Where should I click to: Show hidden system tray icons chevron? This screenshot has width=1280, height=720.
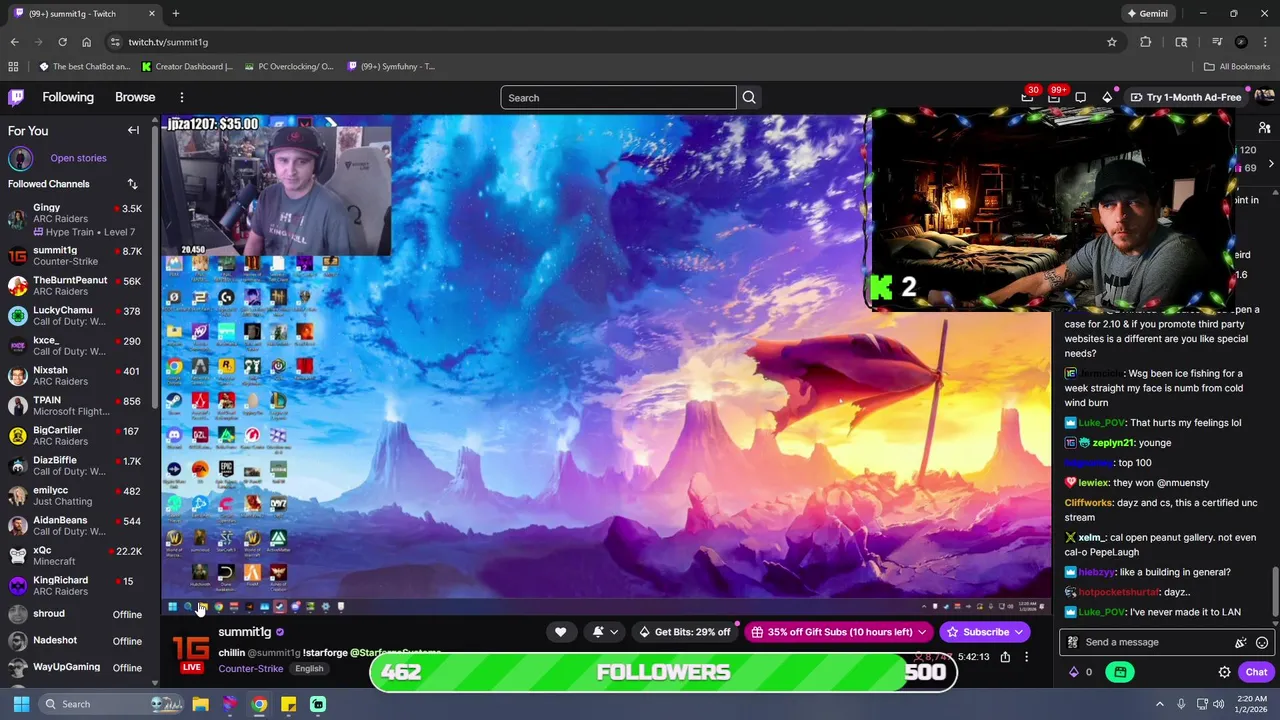tap(1160, 704)
